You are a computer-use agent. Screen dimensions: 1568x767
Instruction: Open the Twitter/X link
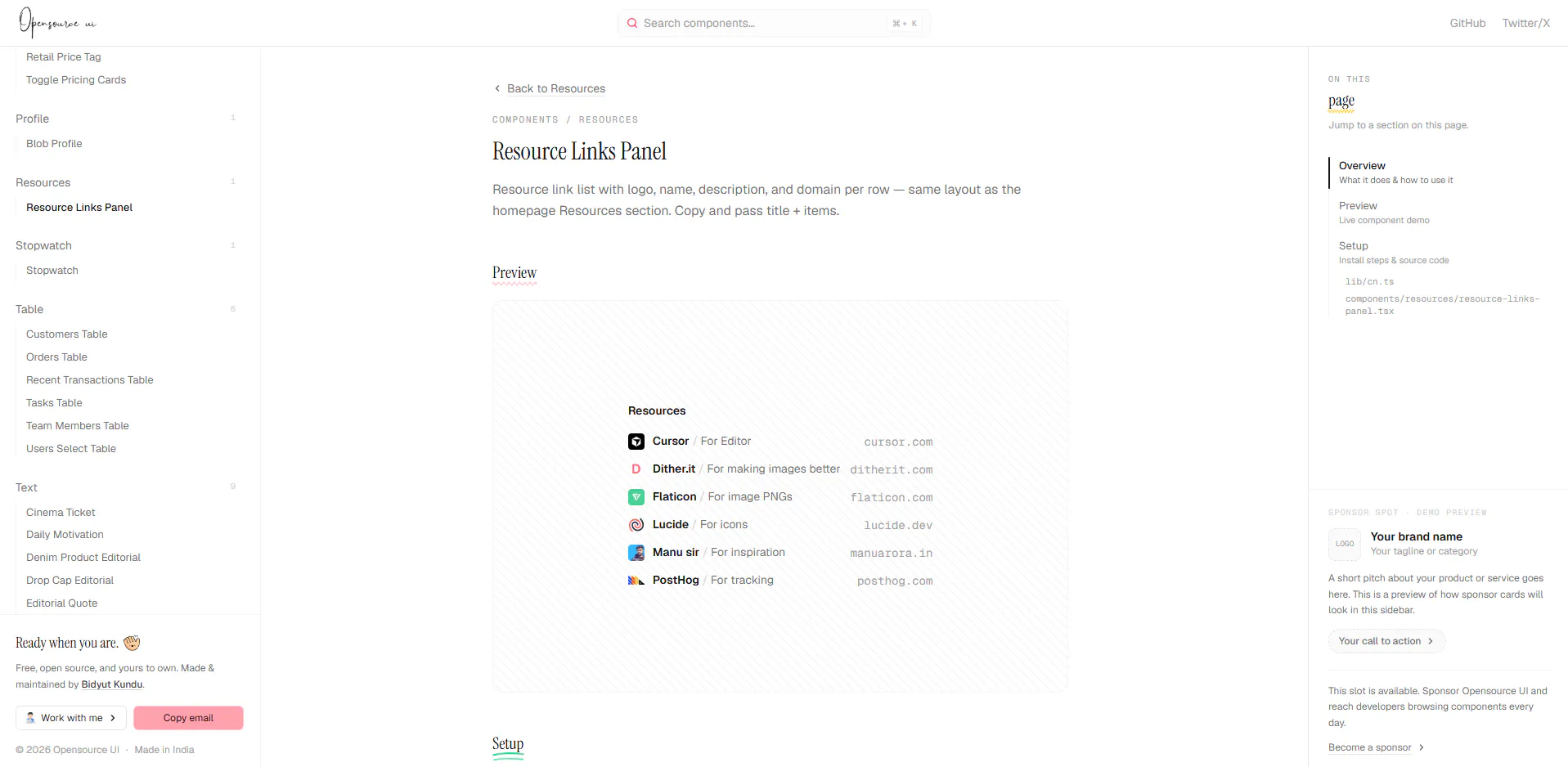pyautogui.click(x=1525, y=23)
